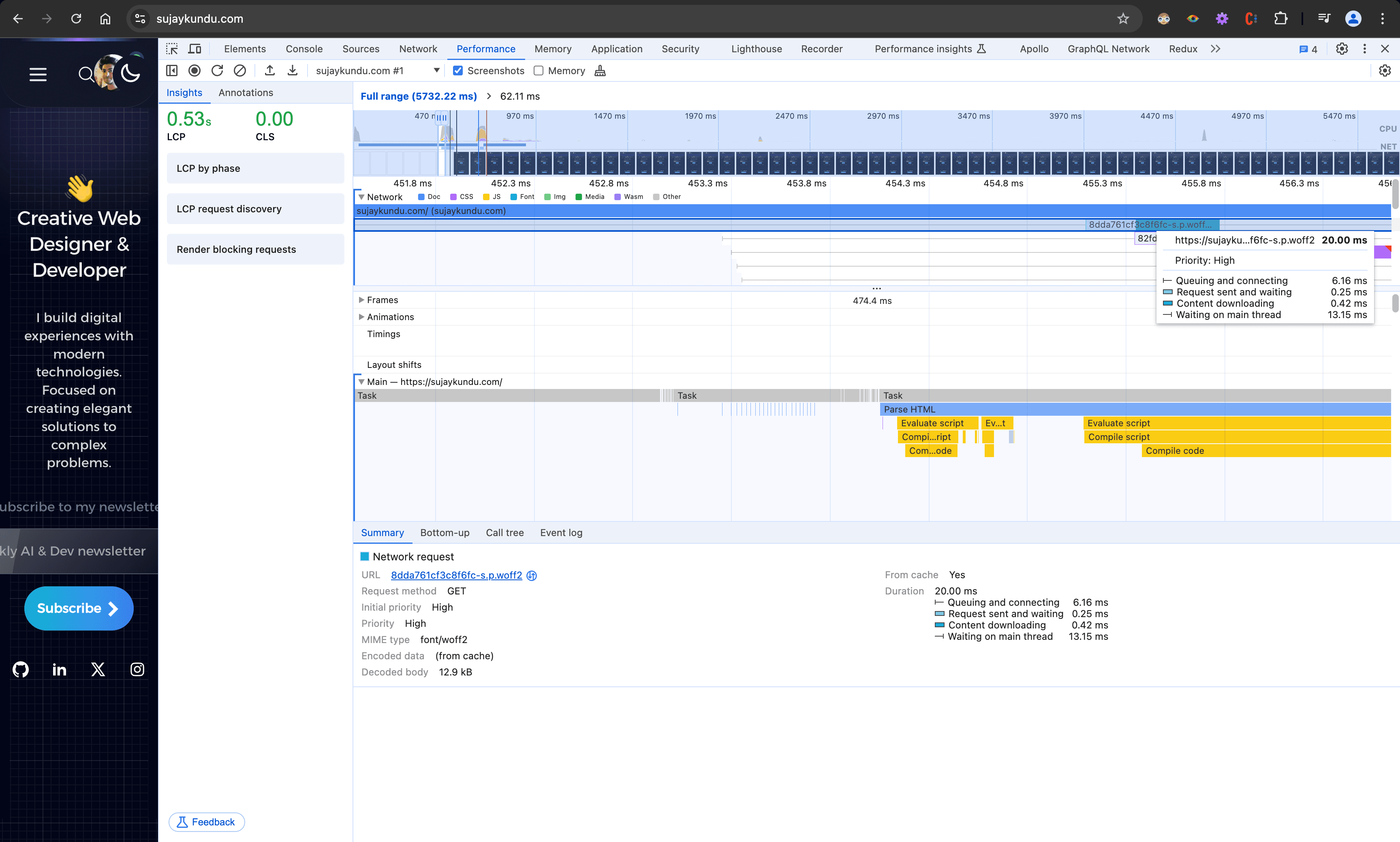The image size is (1400, 842).
Task: Start recording a performance trace
Action: tap(195, 71)
